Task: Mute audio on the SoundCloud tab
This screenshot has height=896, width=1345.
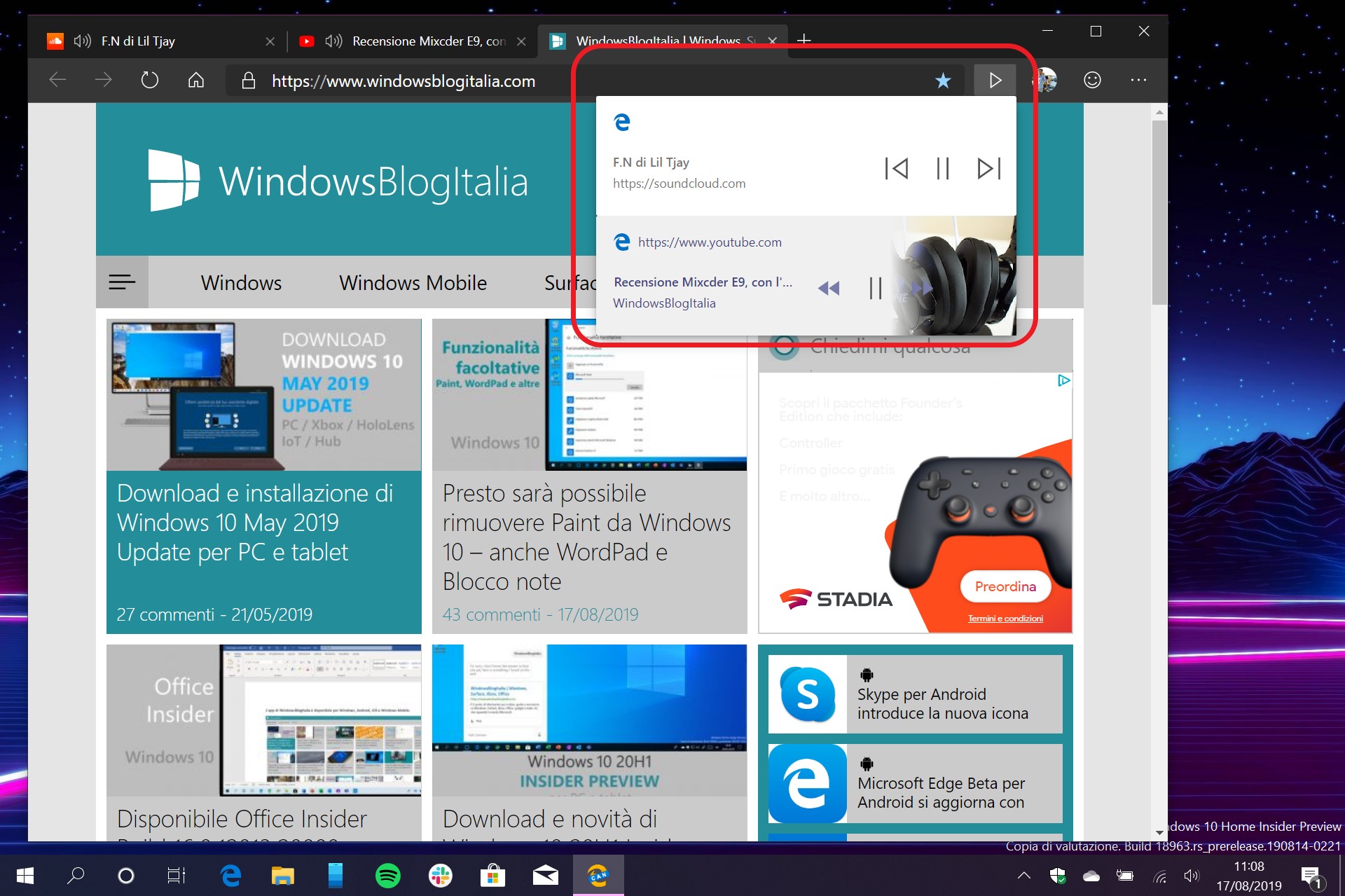Action: pos(82,41)
